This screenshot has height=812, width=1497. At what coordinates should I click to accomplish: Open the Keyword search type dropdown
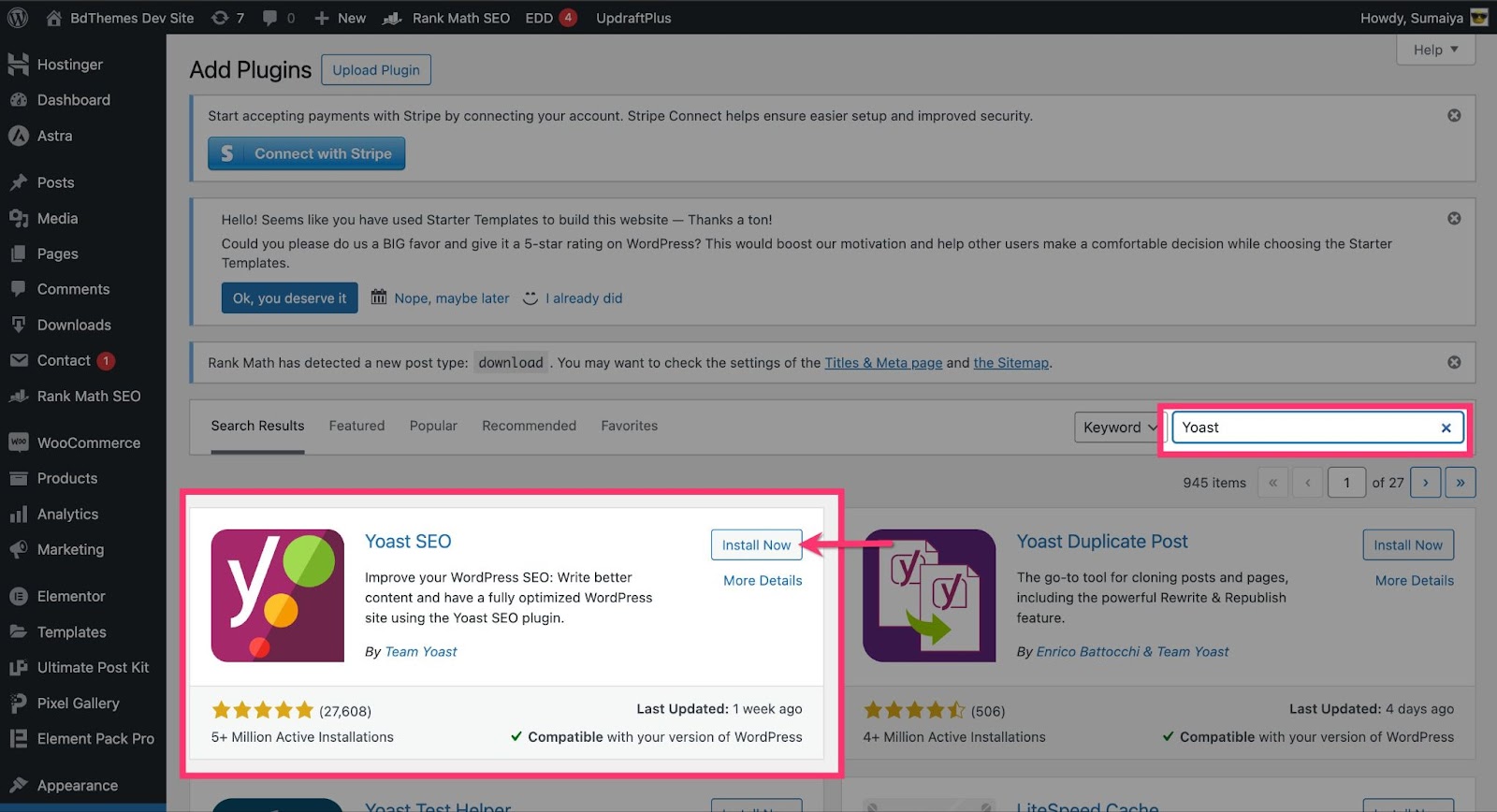click(1119, 428)
